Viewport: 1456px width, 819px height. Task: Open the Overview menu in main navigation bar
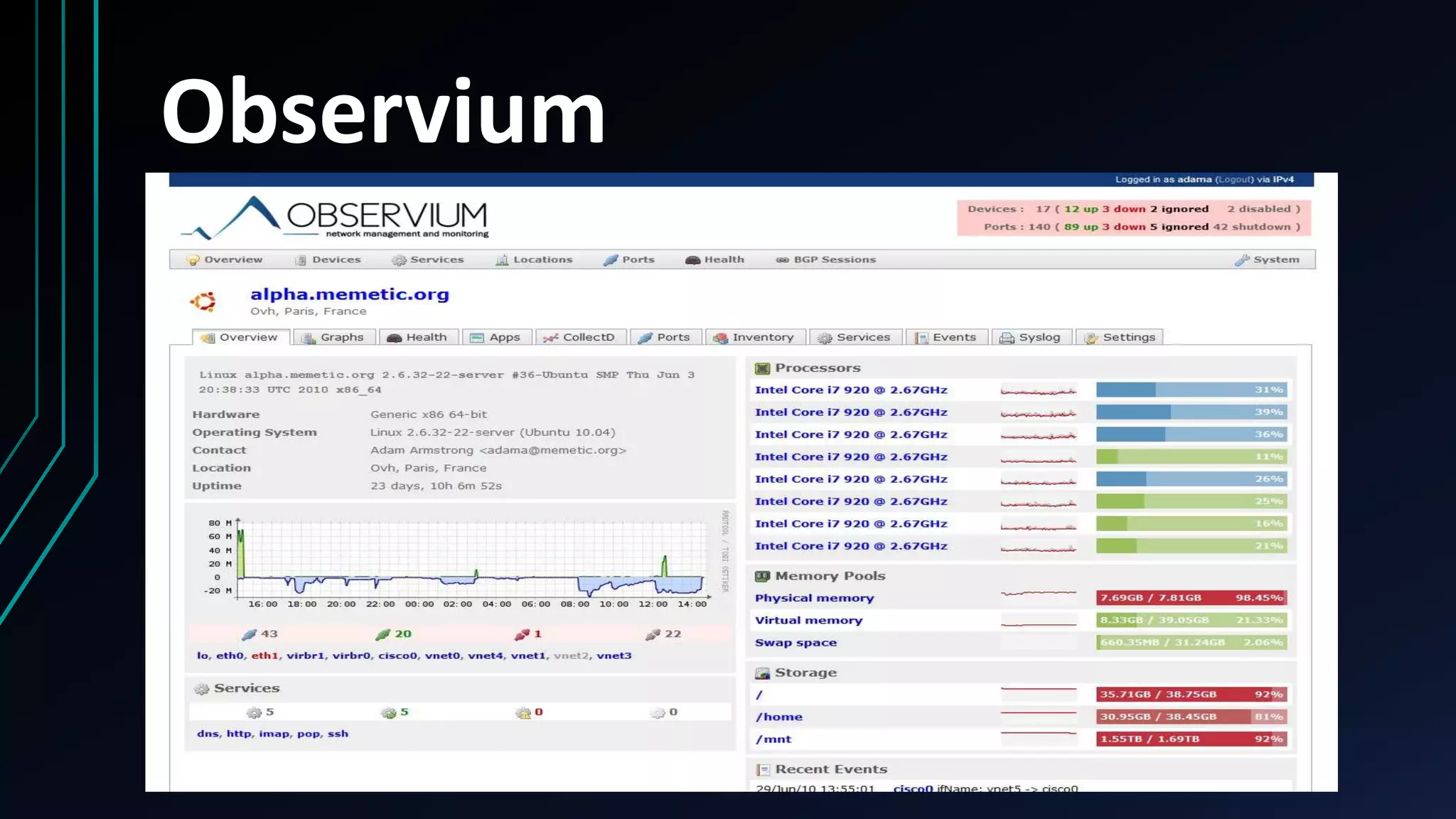(225, 259)
